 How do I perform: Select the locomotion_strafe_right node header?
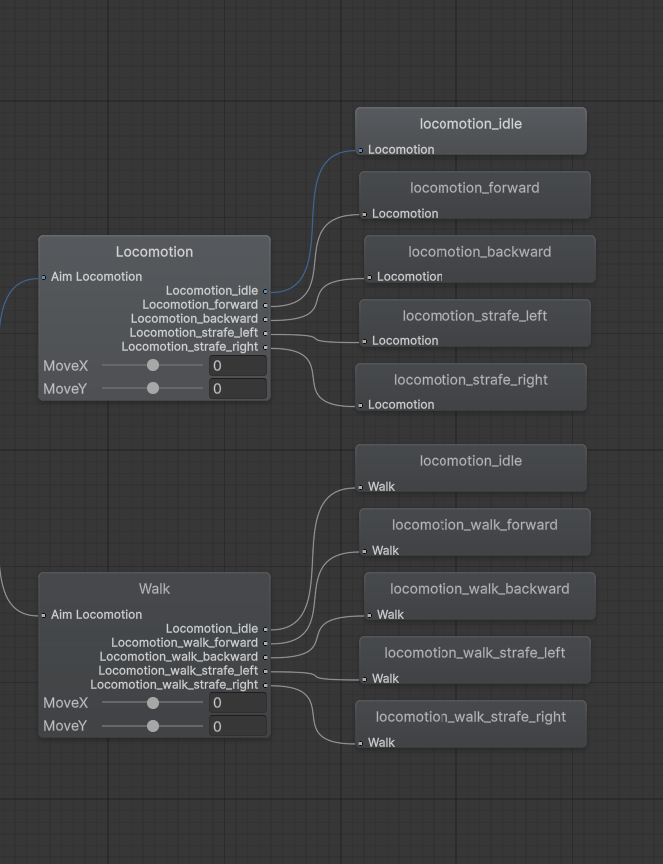pos(471,380)
